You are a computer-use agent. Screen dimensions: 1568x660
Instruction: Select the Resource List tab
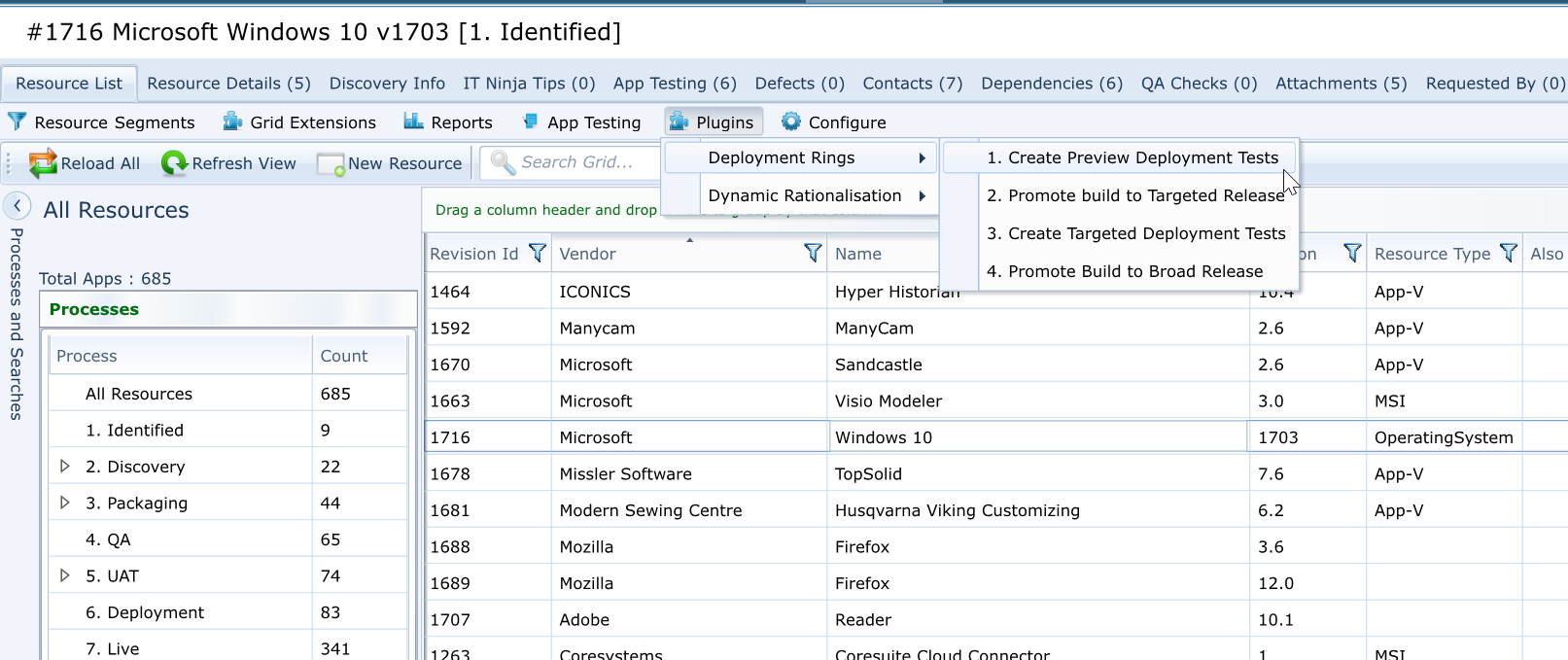point(69,84)
